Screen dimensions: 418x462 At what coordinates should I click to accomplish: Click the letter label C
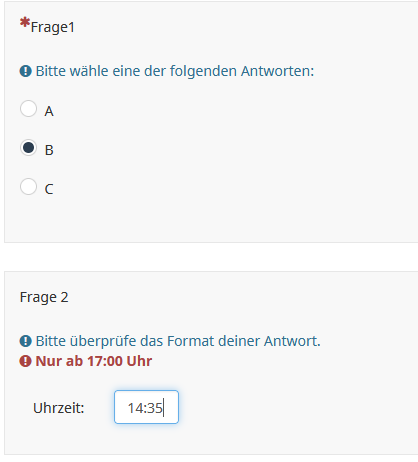(x=49, y=189)
